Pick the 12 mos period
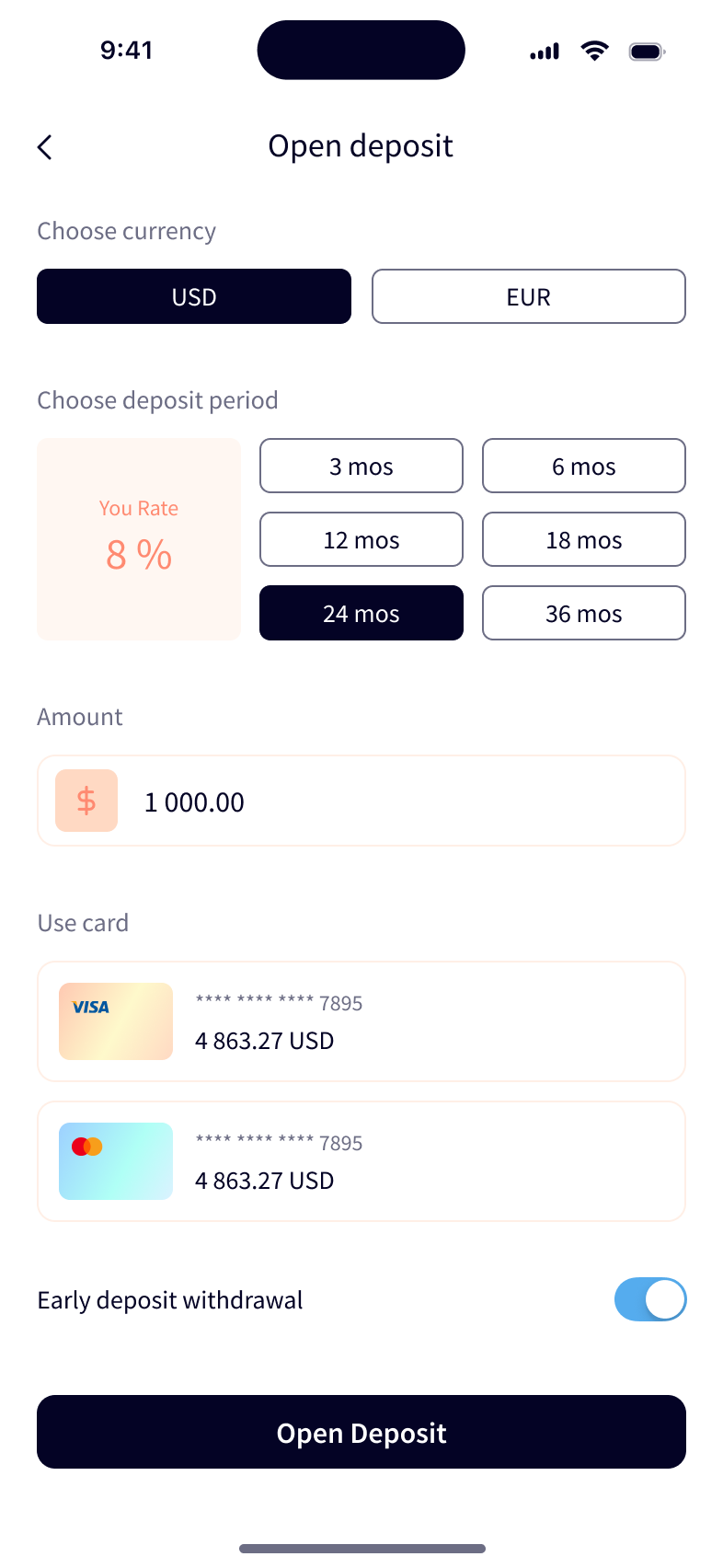 361,539
